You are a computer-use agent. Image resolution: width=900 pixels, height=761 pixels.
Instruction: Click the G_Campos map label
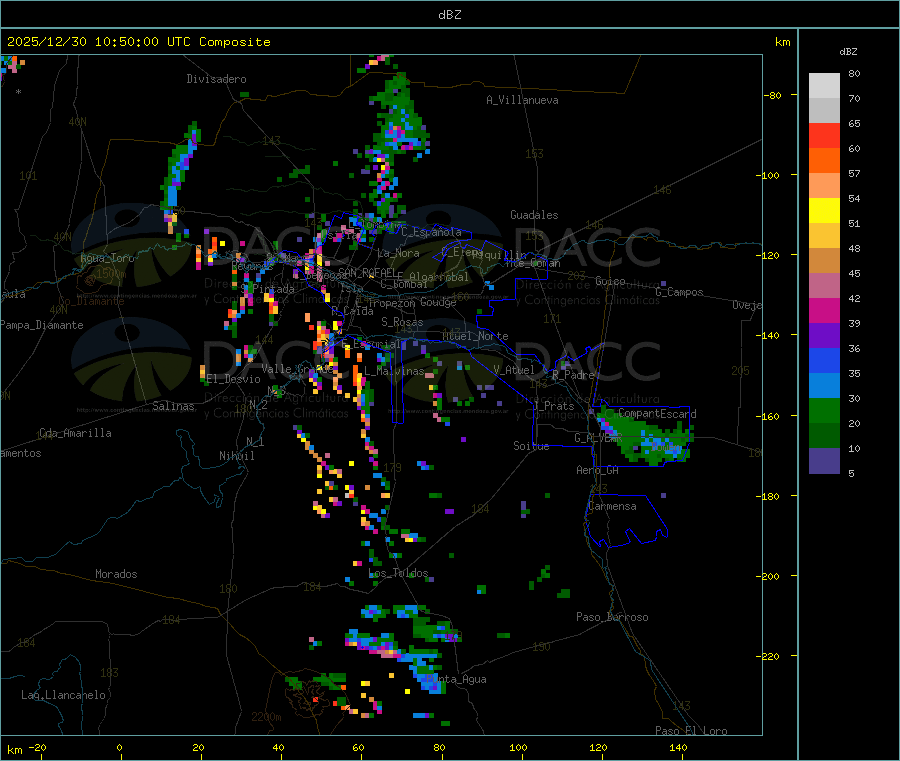[x=679, y=292]
